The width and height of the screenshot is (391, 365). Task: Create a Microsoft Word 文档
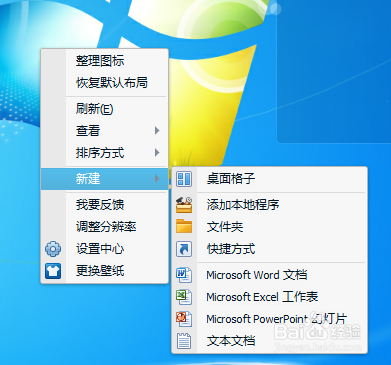(269, 275)
